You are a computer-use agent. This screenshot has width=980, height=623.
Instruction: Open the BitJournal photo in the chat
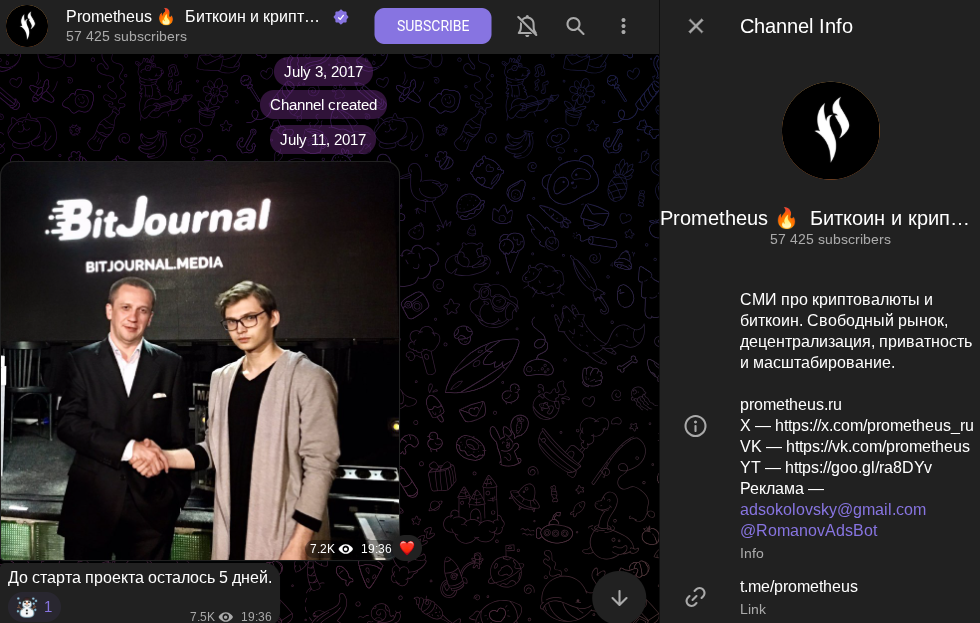click(200, 361)
